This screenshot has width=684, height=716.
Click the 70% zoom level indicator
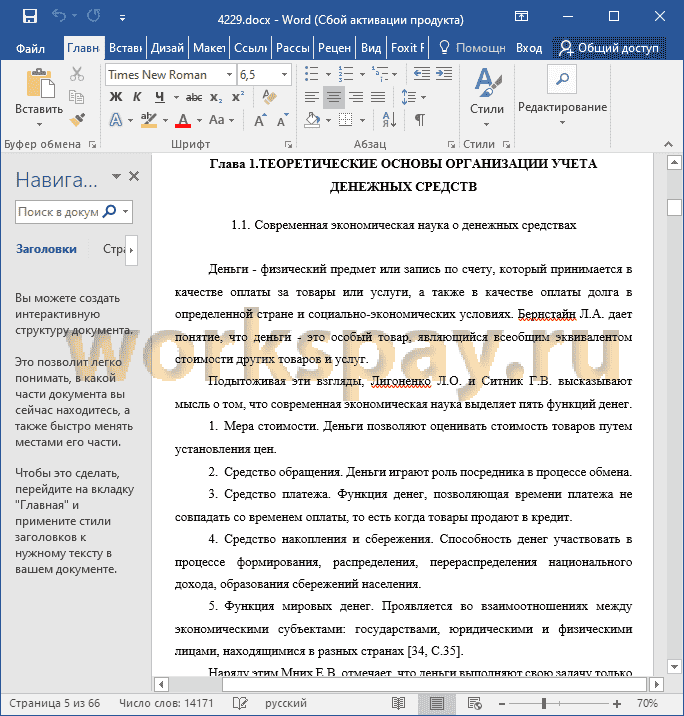click(x=647, y=703)
